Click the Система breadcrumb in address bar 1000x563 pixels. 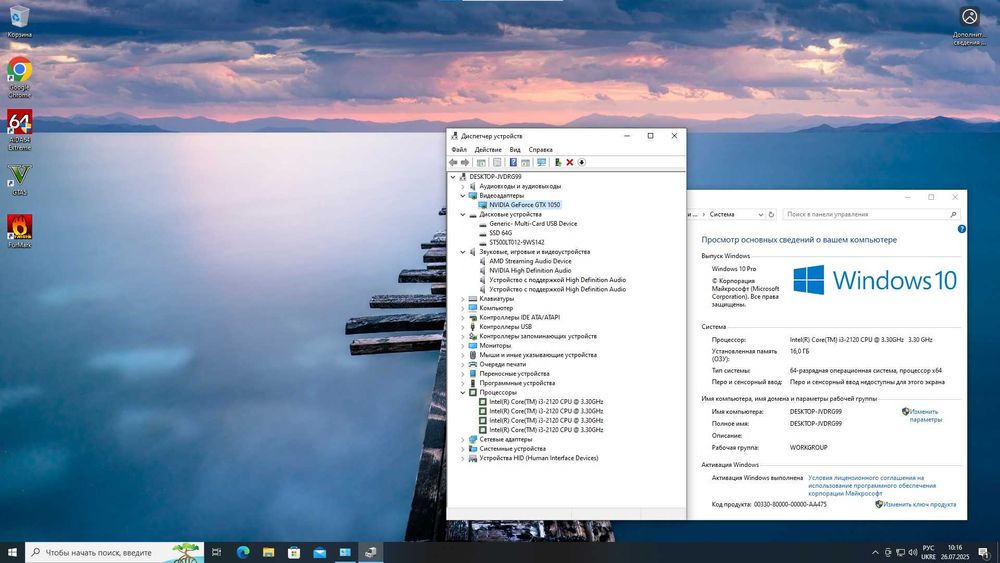pyautogui.click(x=722, y=214)
